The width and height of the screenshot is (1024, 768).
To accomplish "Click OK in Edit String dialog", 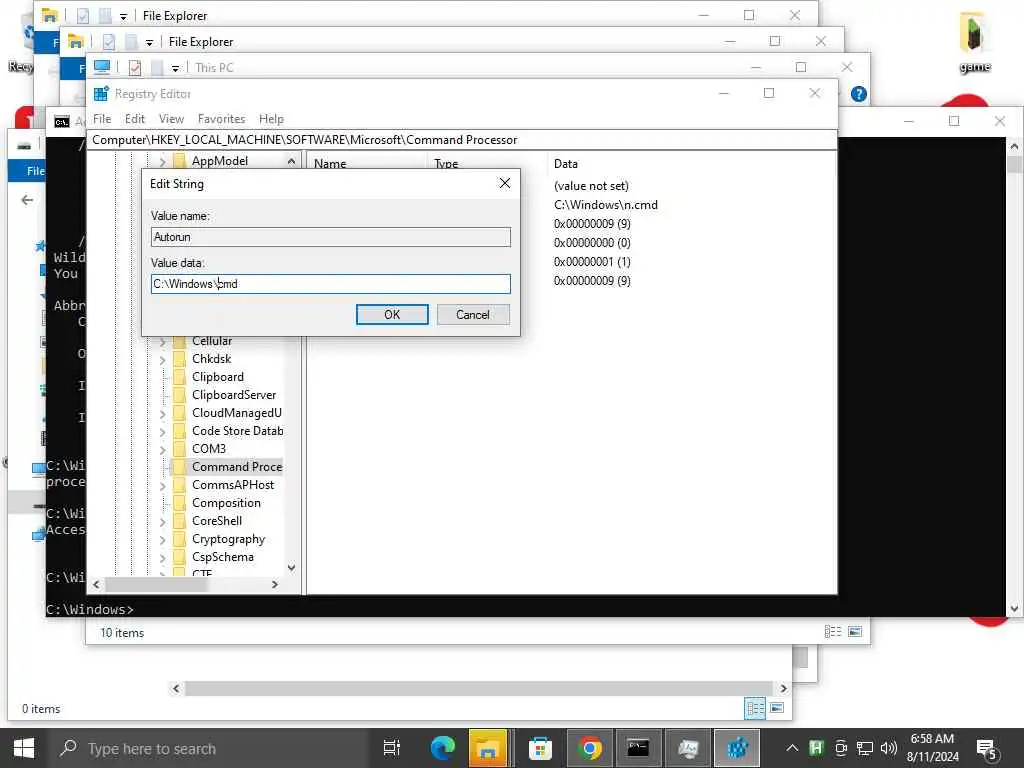I will coord(392,315).
